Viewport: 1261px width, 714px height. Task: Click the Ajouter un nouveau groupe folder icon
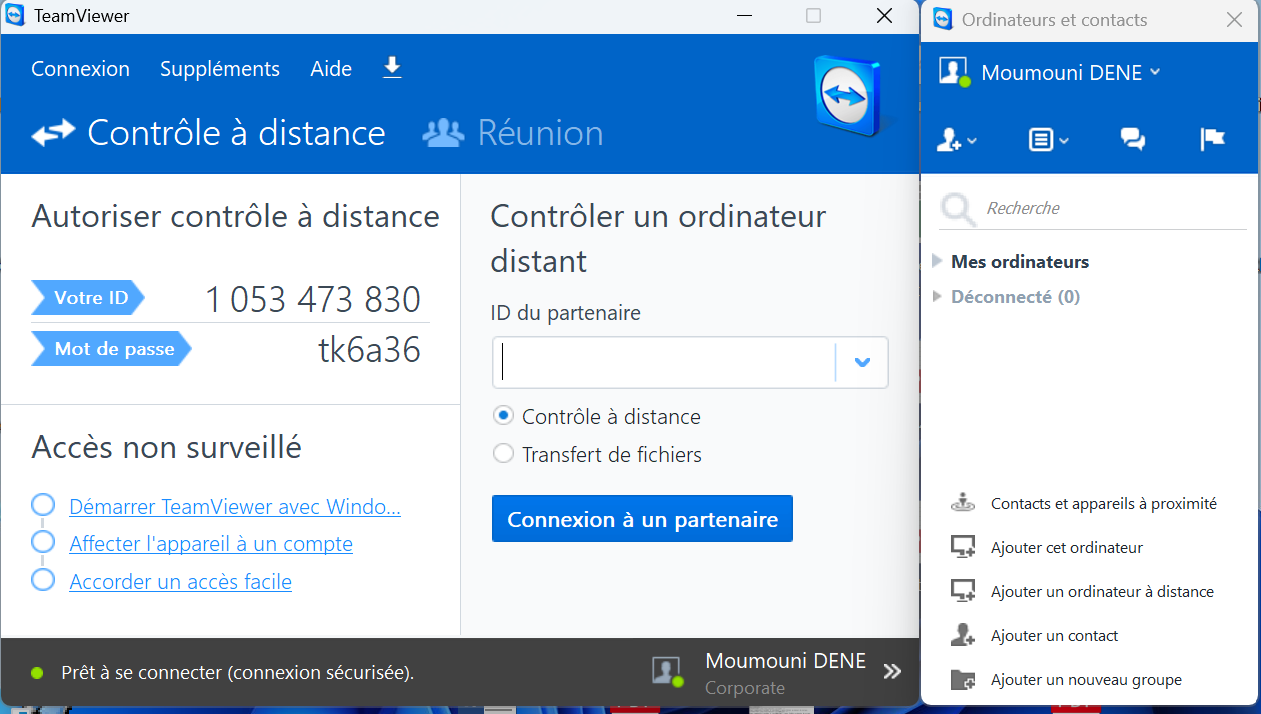pyautogui.click(x=962, y=680)
